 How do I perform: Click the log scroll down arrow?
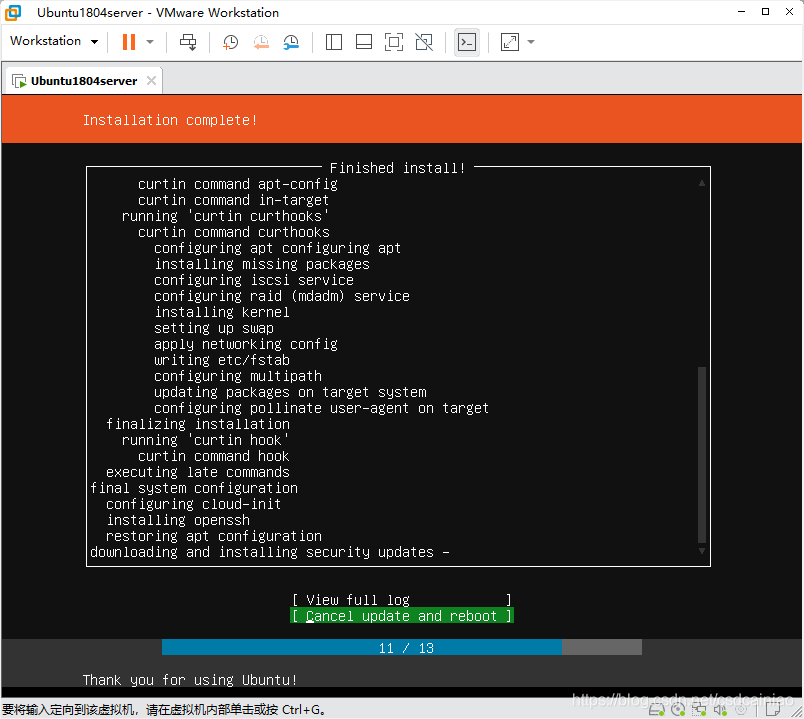pyautogui.click(x=702, y=551)
